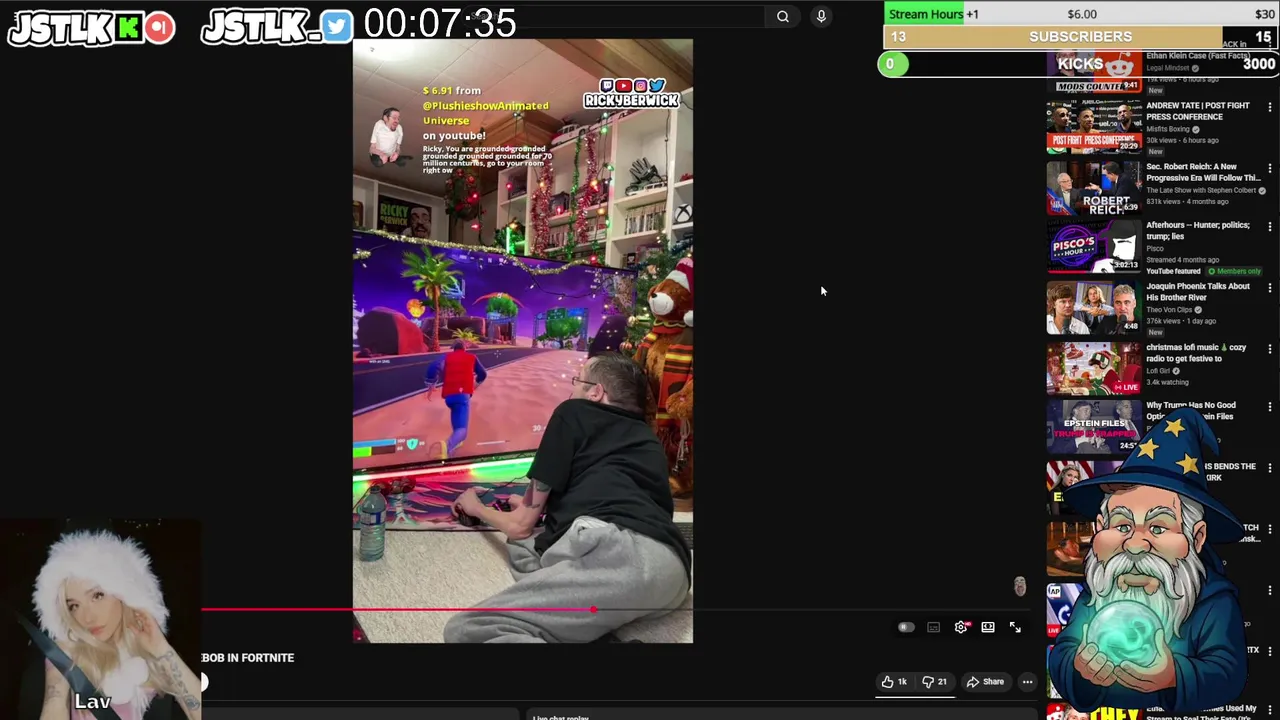The image size is (1280, 720).
Task: Click the Twitter bird icon in overlay
Action: [337, 28]
